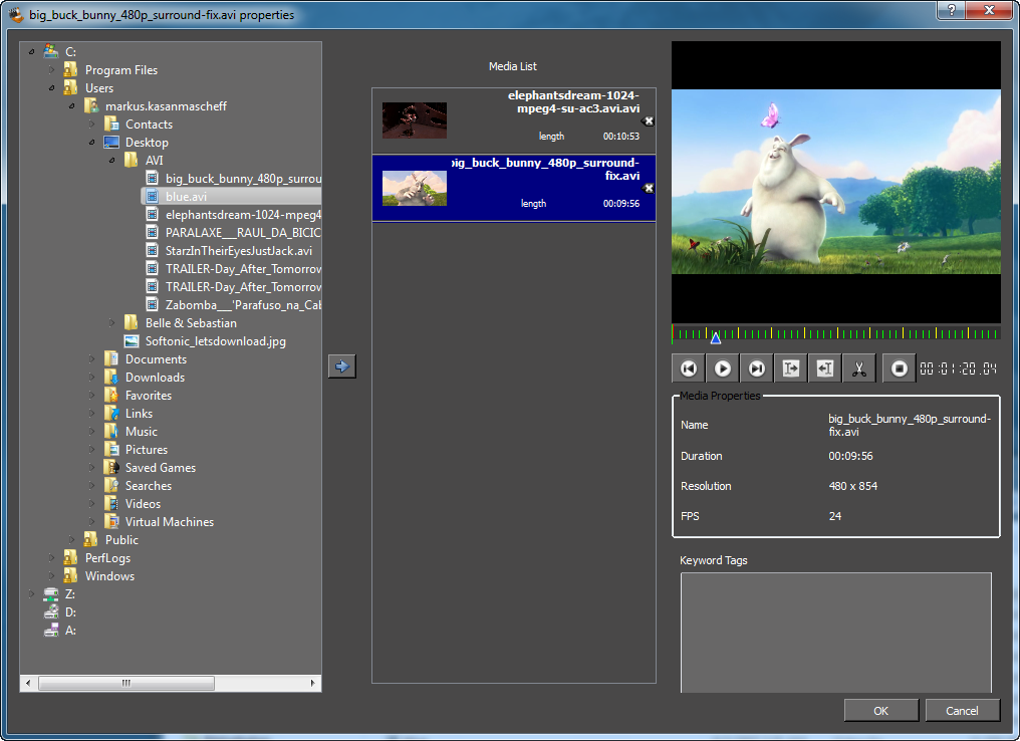The image size is (1020, 741).
Task: Expand the Program Files folder
Action: pyautogui.click(x=52, y=70)
